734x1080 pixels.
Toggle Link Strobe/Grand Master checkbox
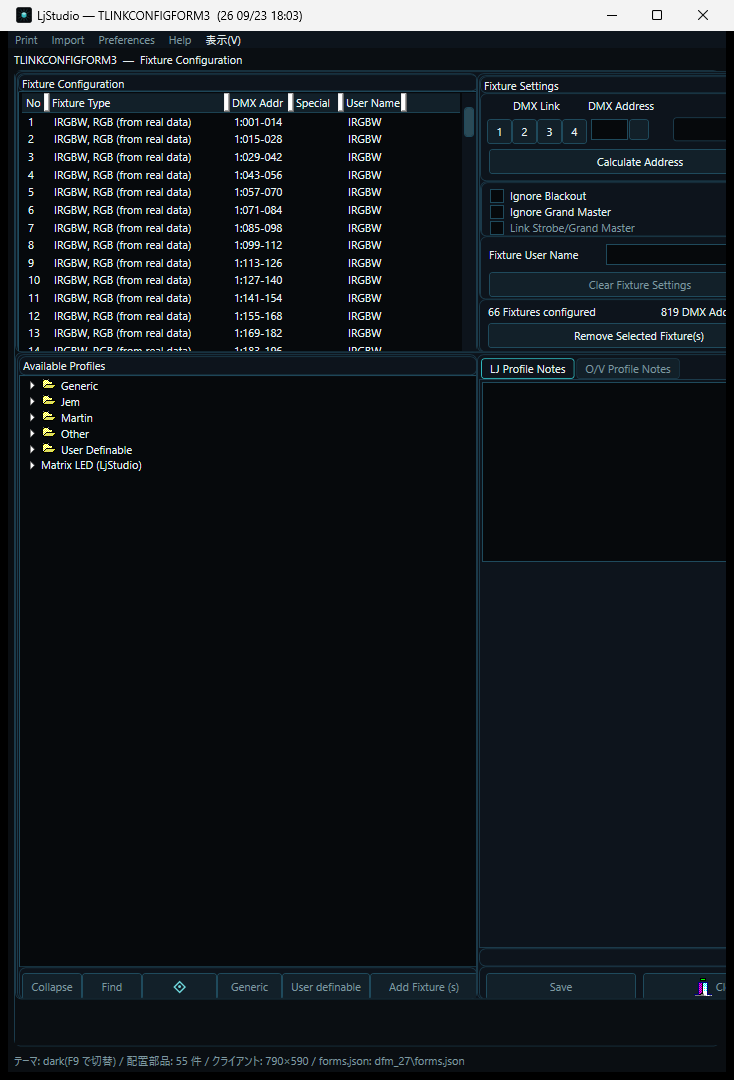click(x=496, y=228)
